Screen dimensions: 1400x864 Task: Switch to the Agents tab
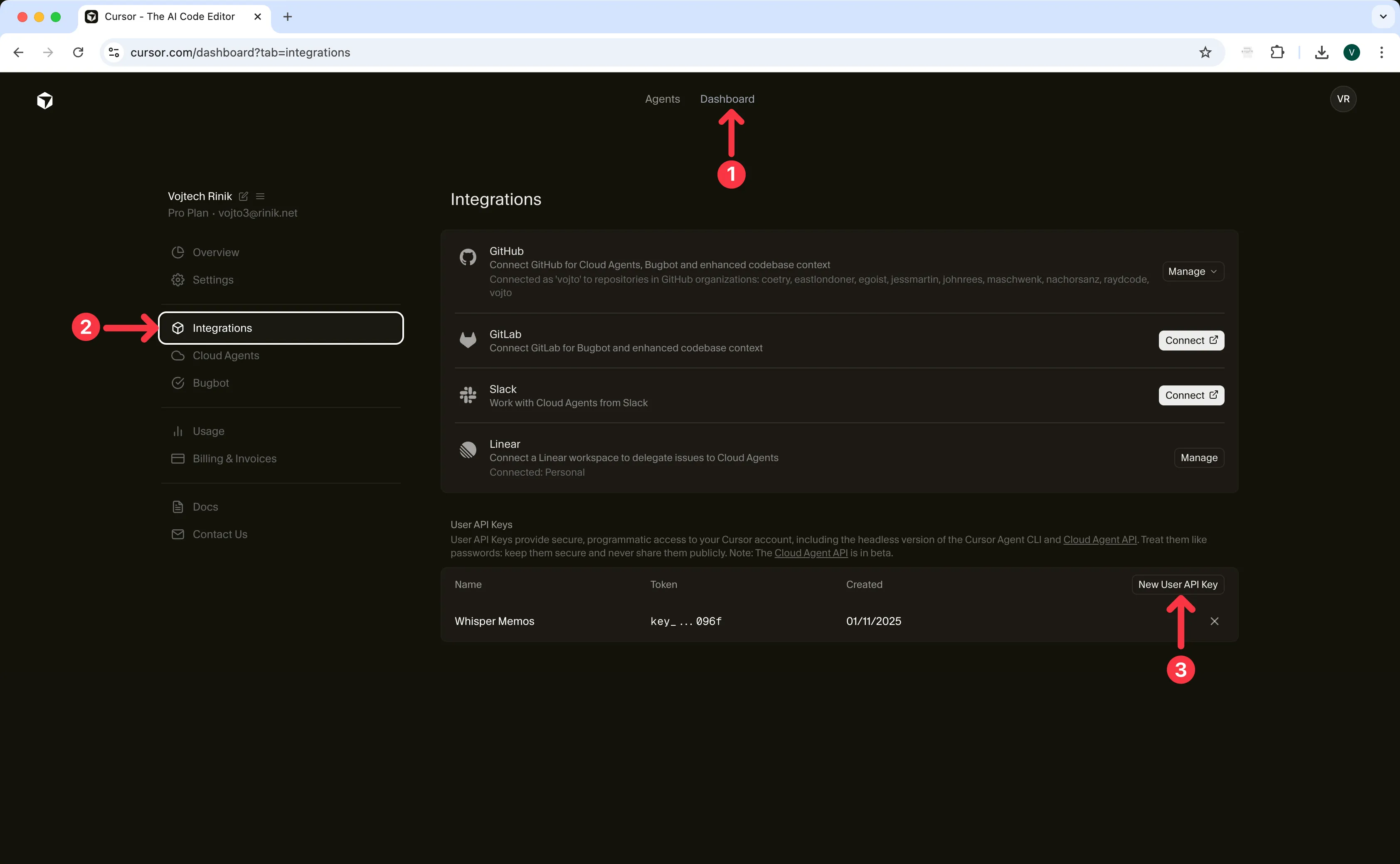(662, 99)
